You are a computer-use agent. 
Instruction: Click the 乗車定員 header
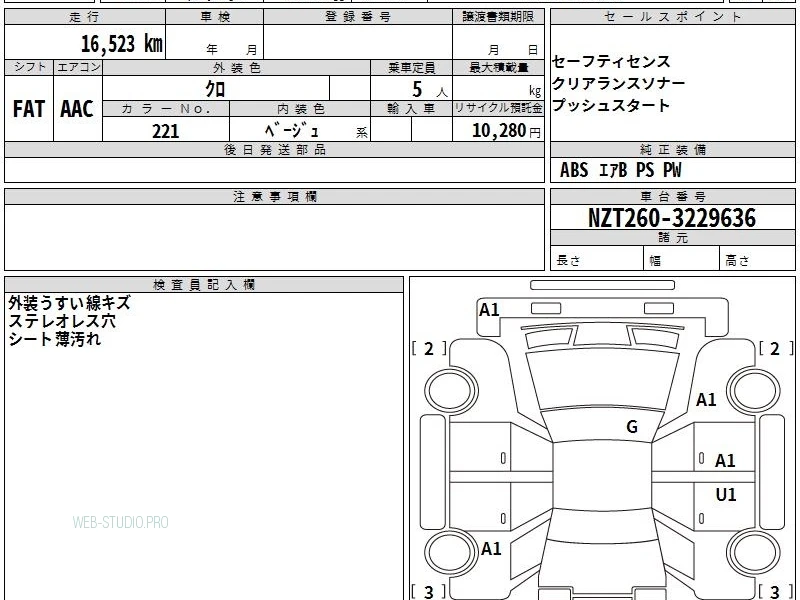[x=411, y=68]
